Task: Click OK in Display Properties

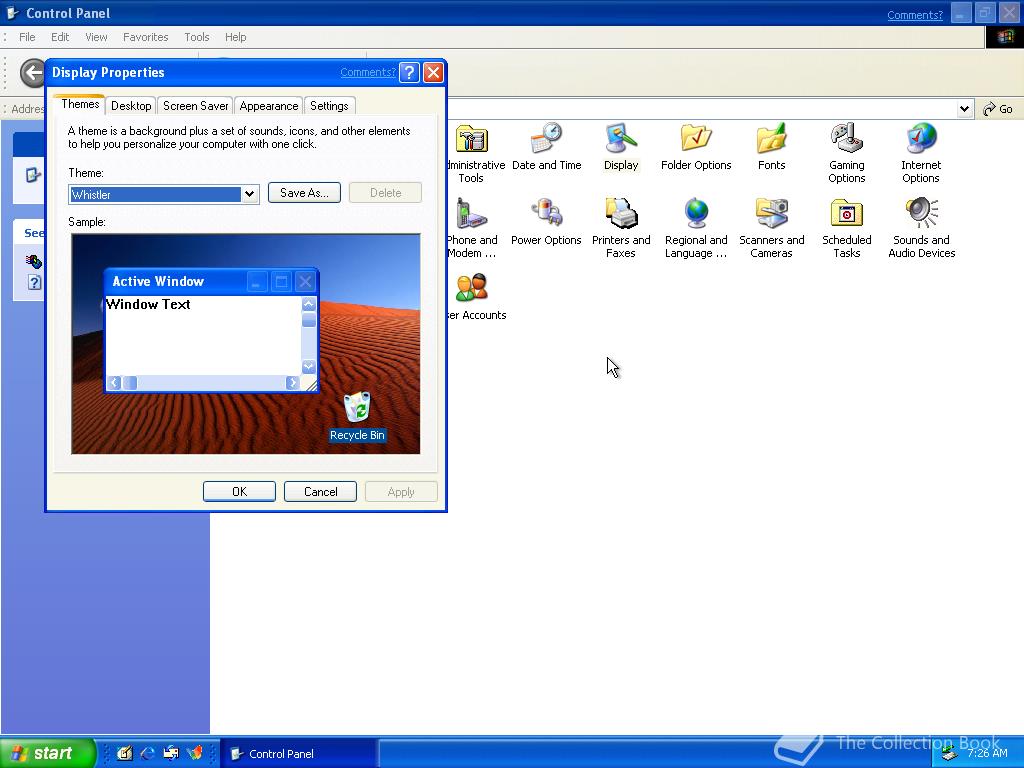Action: [239, 492]
